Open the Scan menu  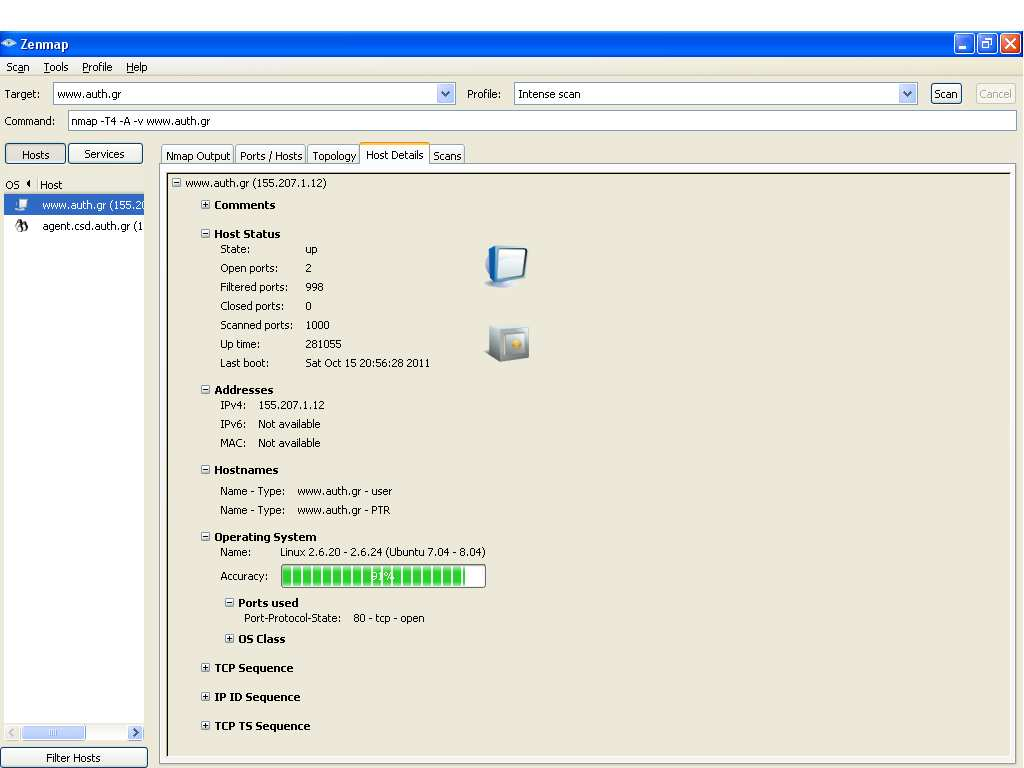(x=18, y=67)
